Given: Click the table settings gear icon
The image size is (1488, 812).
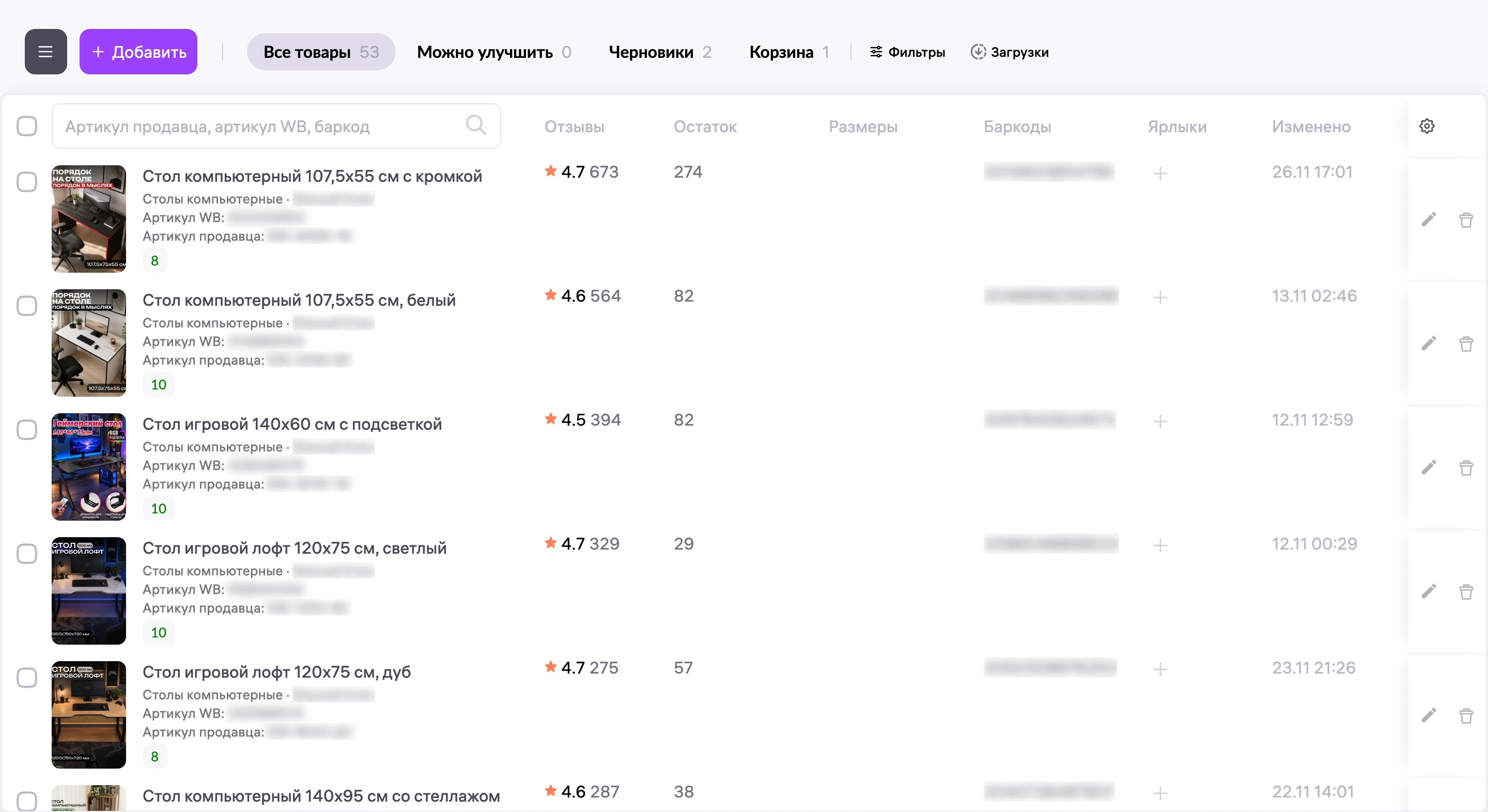Looking at the screenshot, I should [1428, 126].
